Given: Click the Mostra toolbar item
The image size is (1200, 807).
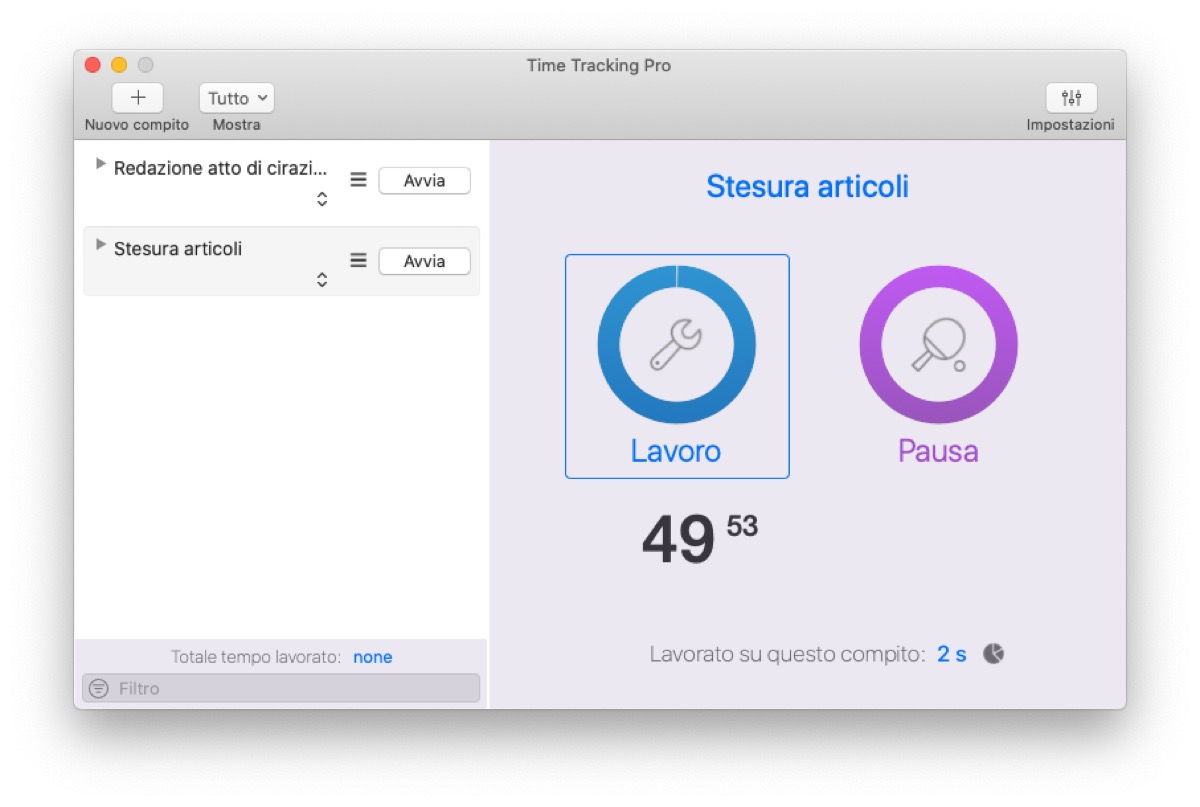Looking at the screenshot, I should tap(236, 124).
